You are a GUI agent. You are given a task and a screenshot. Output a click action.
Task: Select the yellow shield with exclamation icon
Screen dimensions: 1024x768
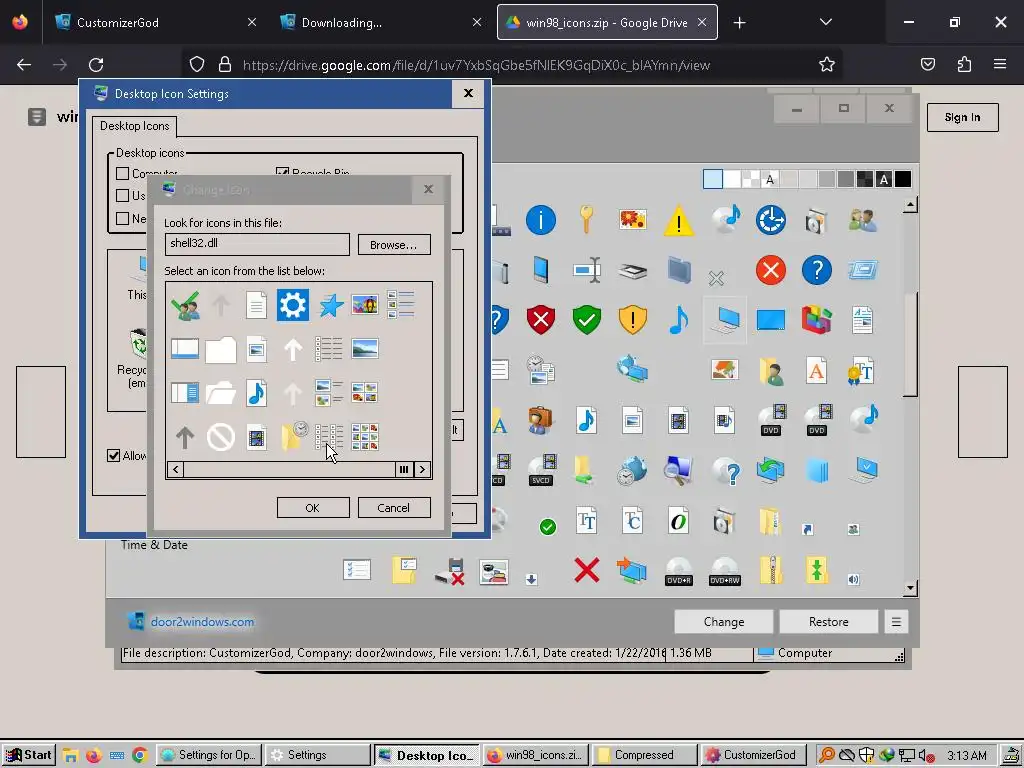[x=633, y=320]
